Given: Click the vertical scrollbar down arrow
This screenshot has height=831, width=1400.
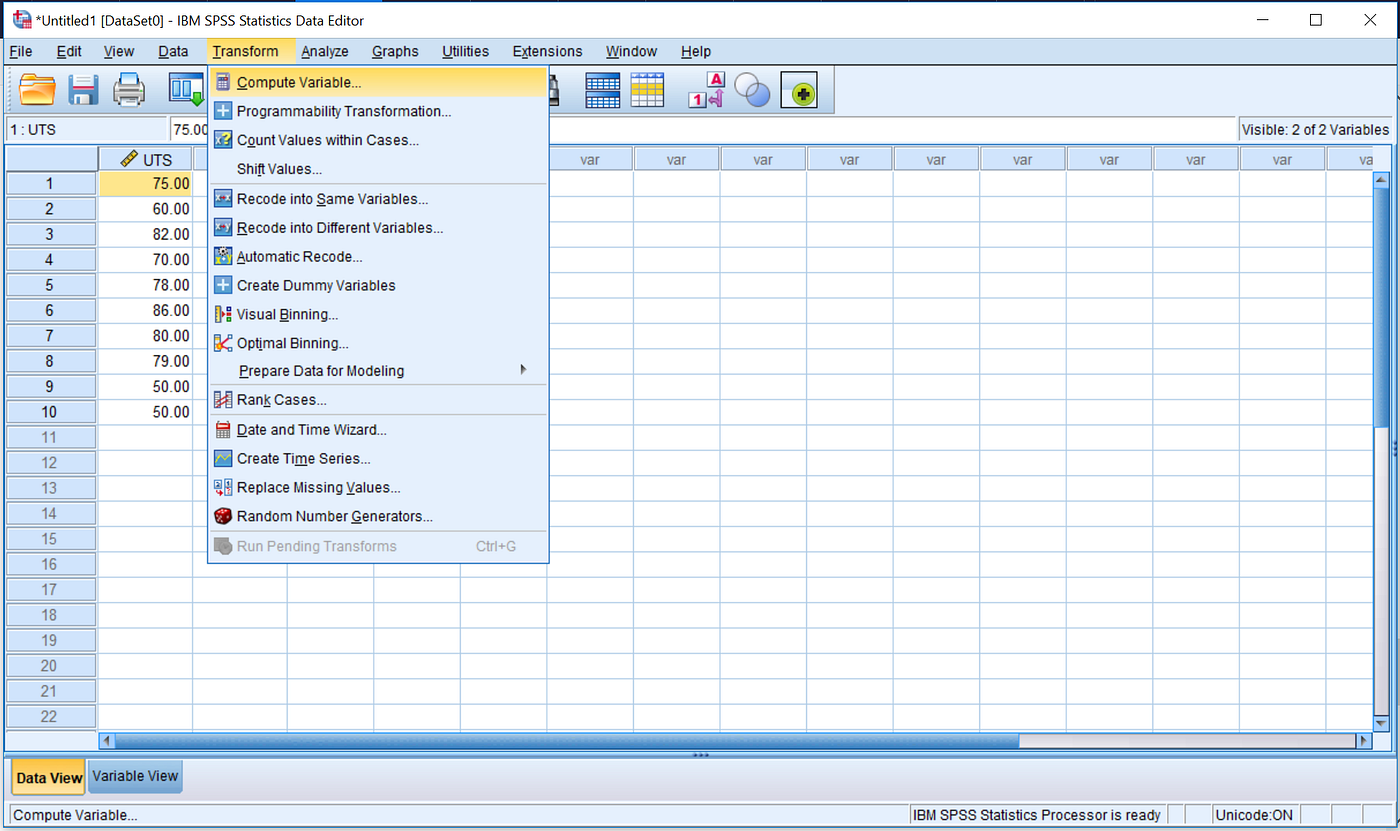Looking at the screenshot, I should click(x=1382, y=723).
